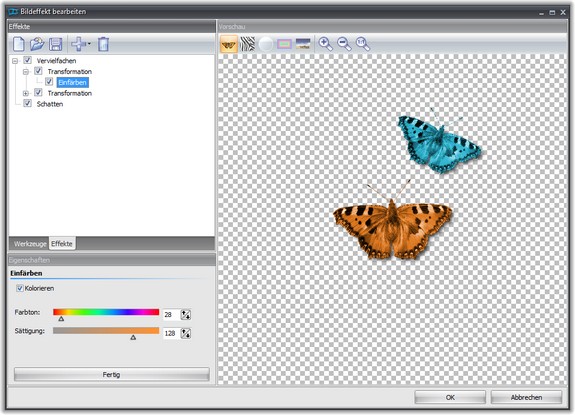The height and width of the screenshot is (415, 575).
Task: Confirm with the OK button
Action: tap(450, 397)
